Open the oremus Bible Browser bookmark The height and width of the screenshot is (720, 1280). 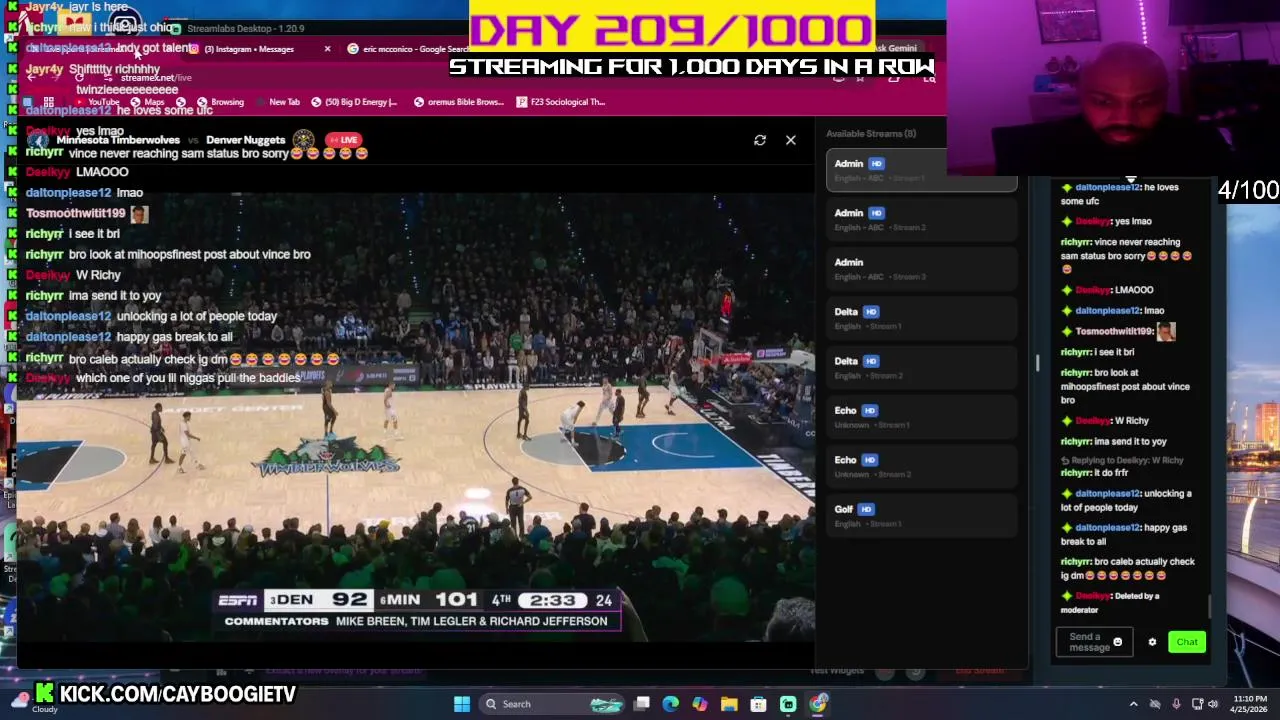[459, 102]
